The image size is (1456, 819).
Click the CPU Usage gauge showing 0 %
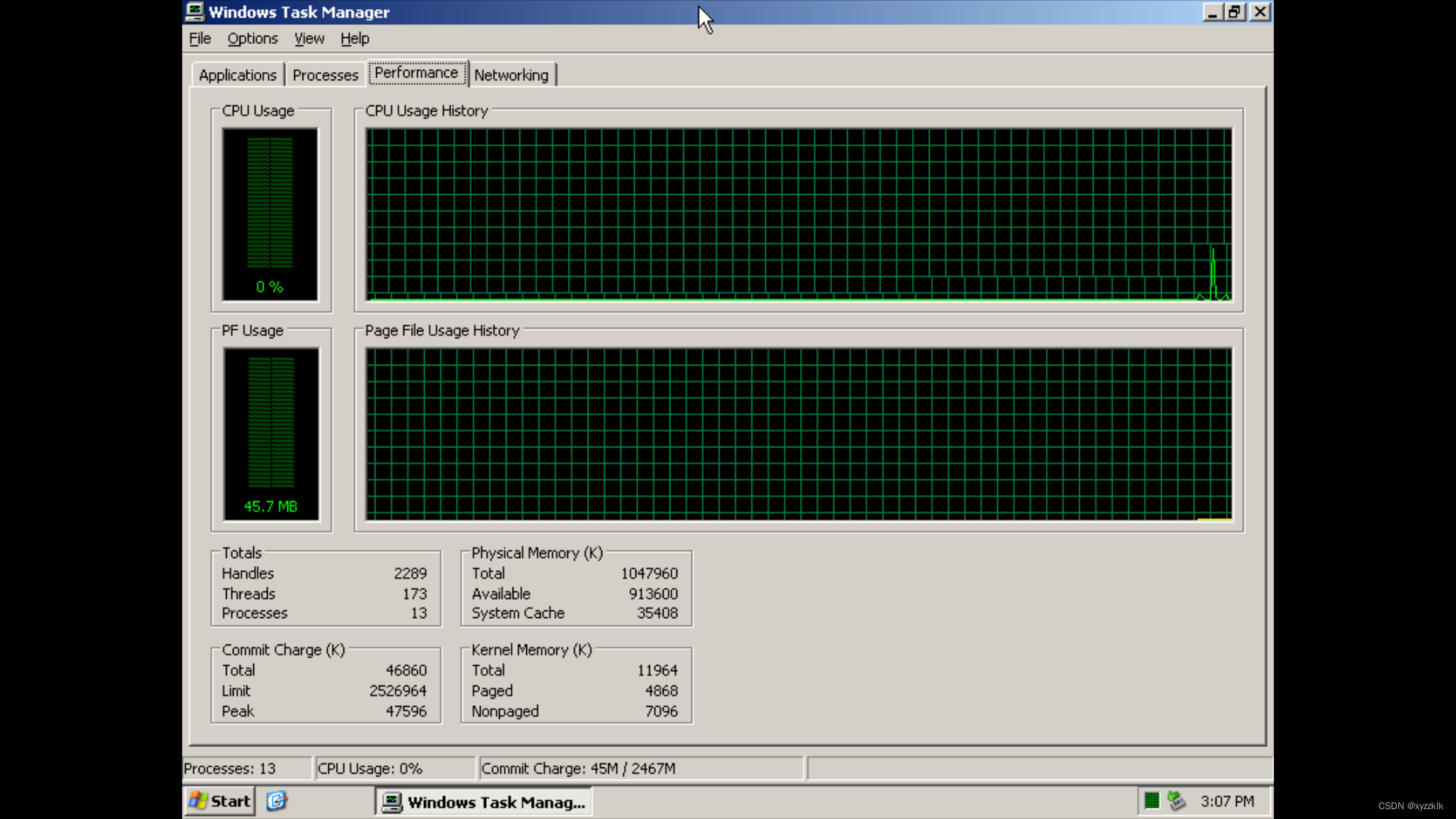pyautogui.click(x=270, y=214)
